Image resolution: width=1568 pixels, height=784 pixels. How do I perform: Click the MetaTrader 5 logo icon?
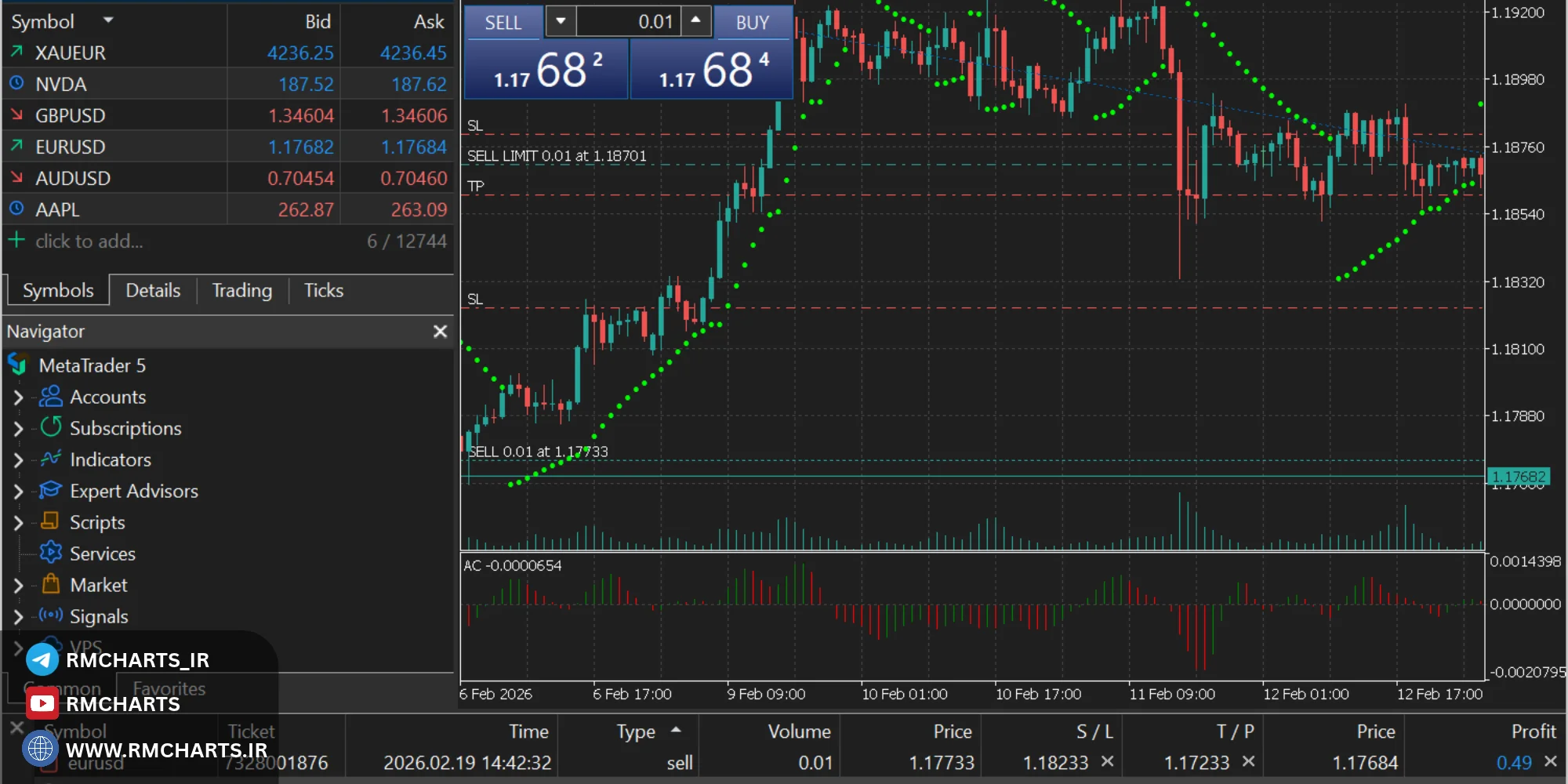(x=18, y=365)
